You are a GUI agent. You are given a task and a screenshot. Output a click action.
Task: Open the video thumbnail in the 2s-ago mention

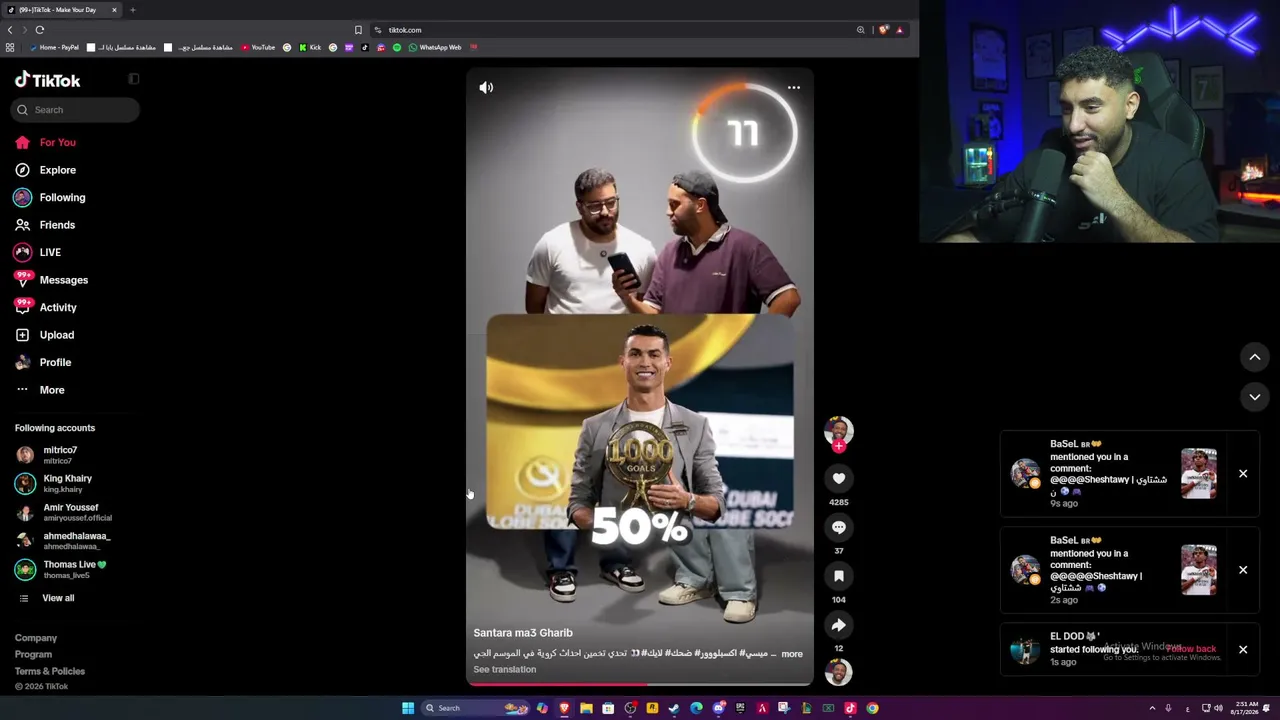coord(1199,570)
